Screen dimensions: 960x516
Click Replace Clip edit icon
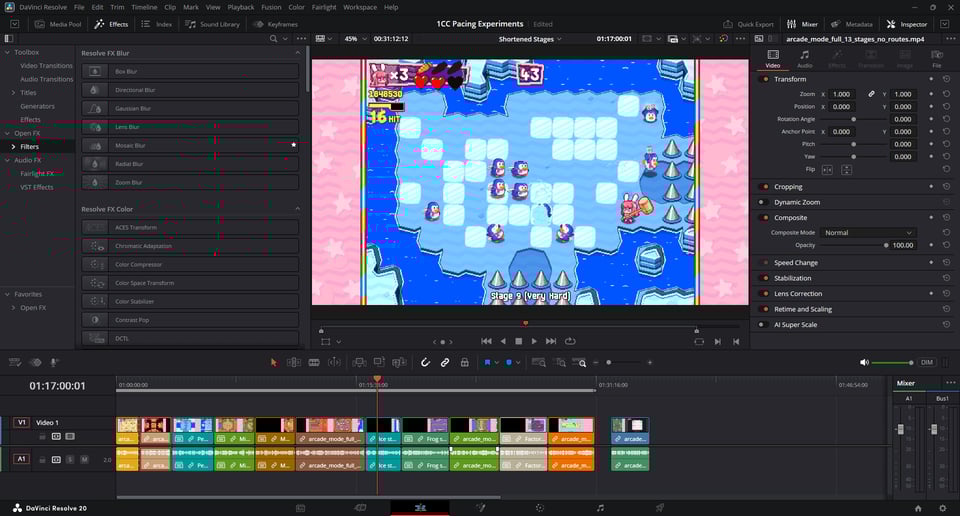(399, 362)
